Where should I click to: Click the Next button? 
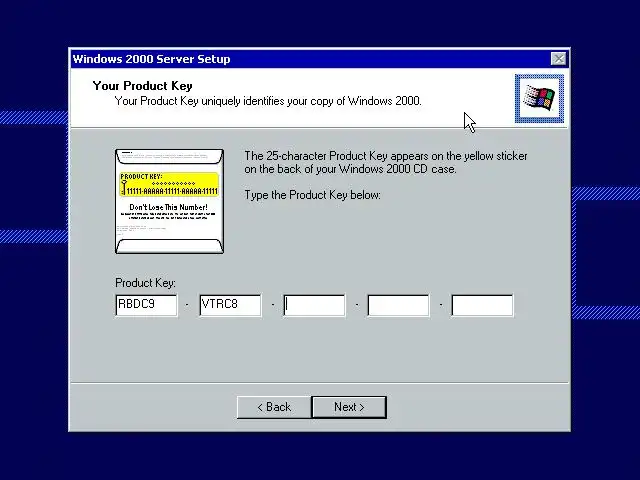pyautogui.click(x=349, y=407)
